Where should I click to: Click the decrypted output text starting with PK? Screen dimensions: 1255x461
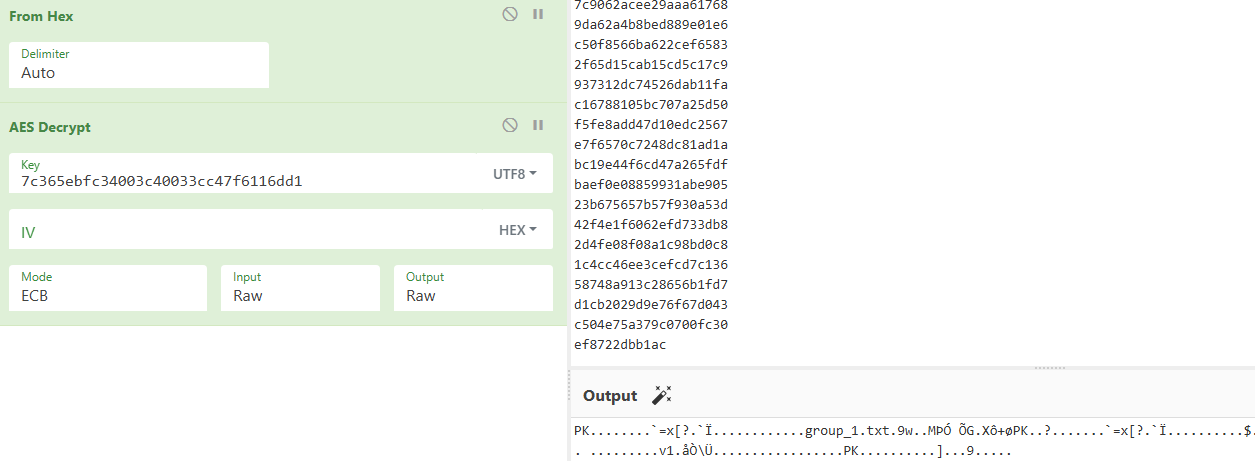[x=800, y=431]
